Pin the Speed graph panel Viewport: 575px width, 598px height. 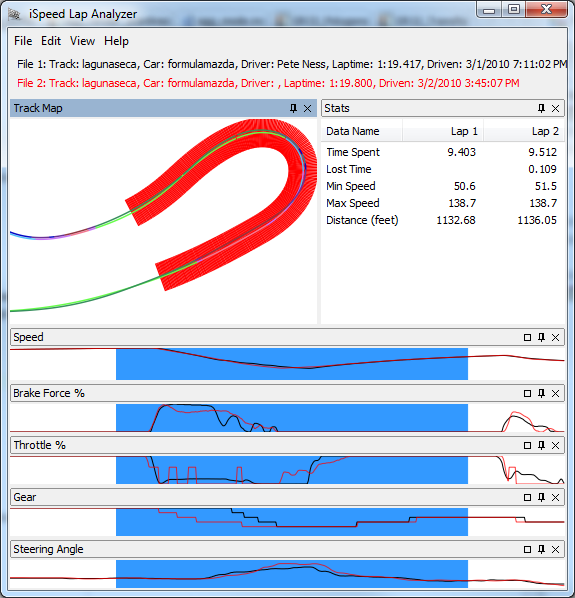click(x=541, y=338)
